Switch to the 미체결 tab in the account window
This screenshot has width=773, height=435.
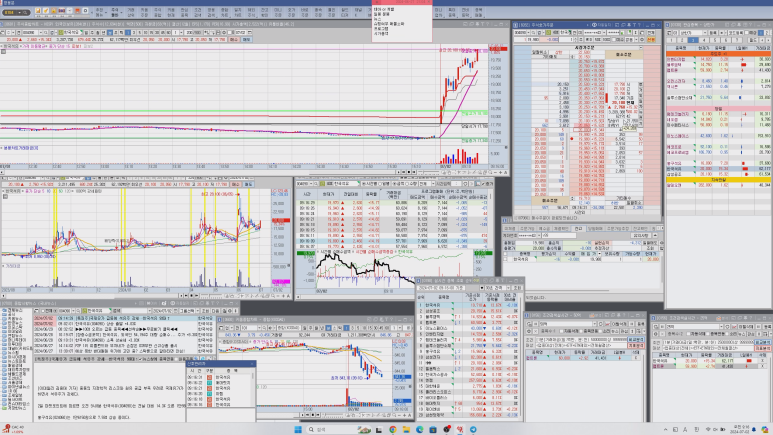(x=510, y=228)
